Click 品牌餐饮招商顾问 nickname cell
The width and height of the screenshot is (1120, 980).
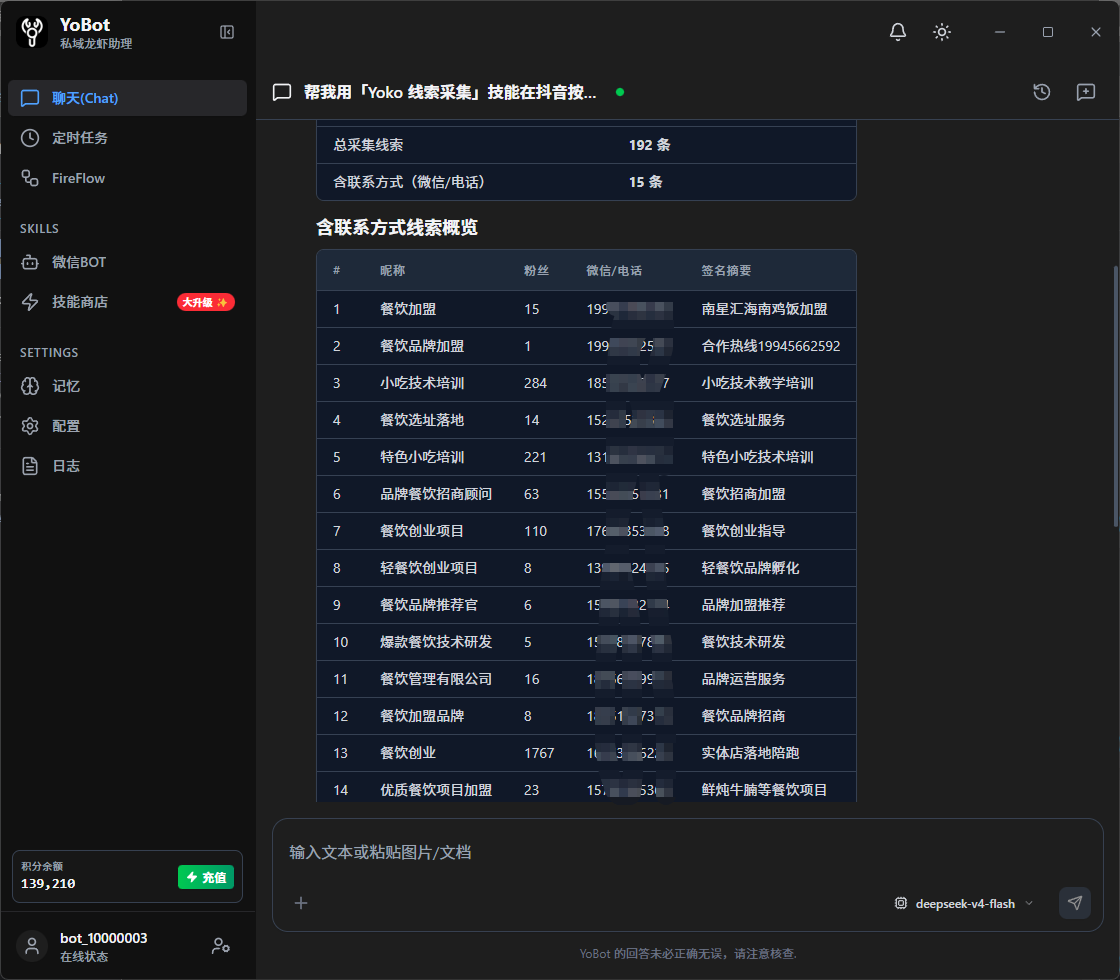pos(436,494)
